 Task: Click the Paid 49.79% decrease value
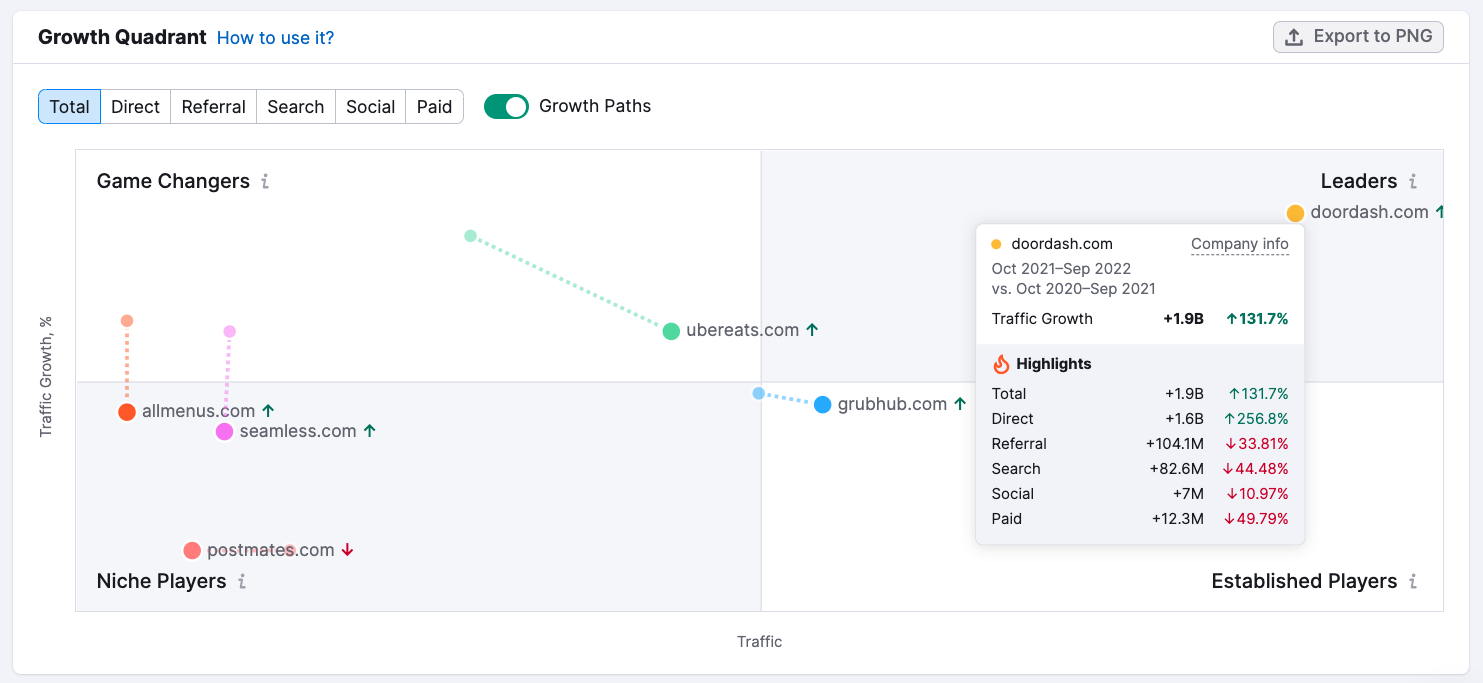[1254, 519]
